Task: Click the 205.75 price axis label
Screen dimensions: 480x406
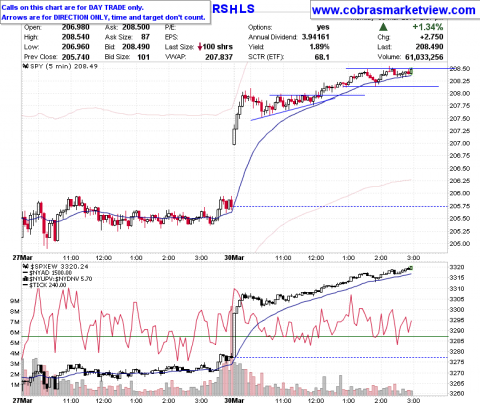Action: click(x=460, y=206)
